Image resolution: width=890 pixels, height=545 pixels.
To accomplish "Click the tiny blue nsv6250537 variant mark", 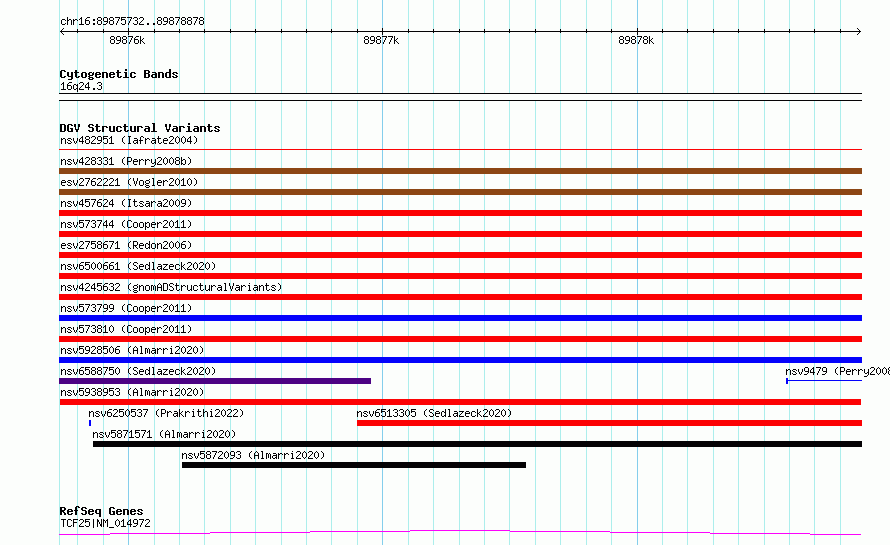I will click(90, 423).
